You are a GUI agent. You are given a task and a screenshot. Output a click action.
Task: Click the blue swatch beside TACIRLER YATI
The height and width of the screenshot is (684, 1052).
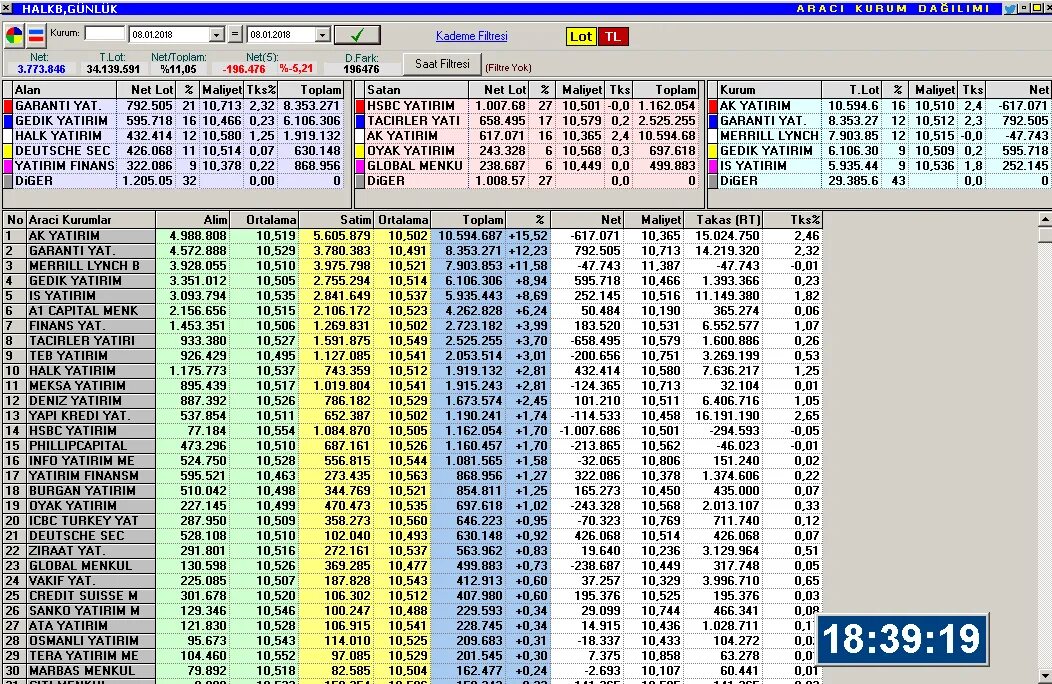[x=360, y=121]
